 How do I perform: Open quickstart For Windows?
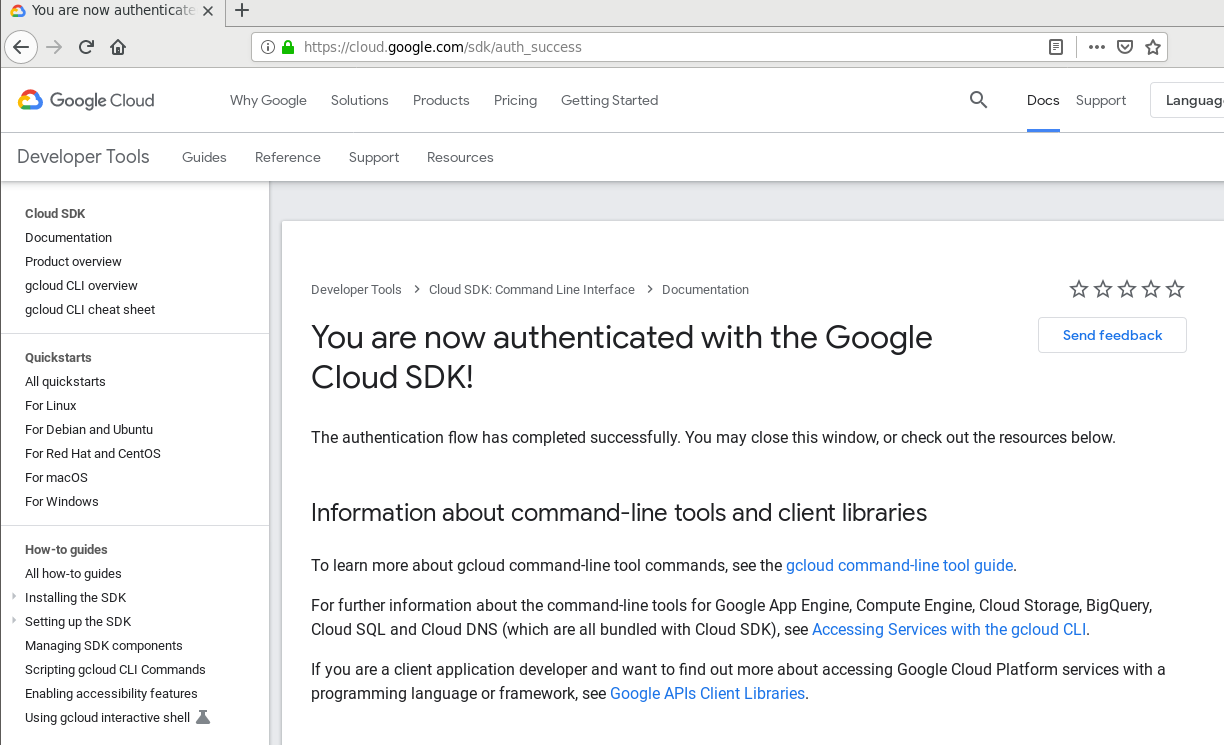[x=62, y=501]
